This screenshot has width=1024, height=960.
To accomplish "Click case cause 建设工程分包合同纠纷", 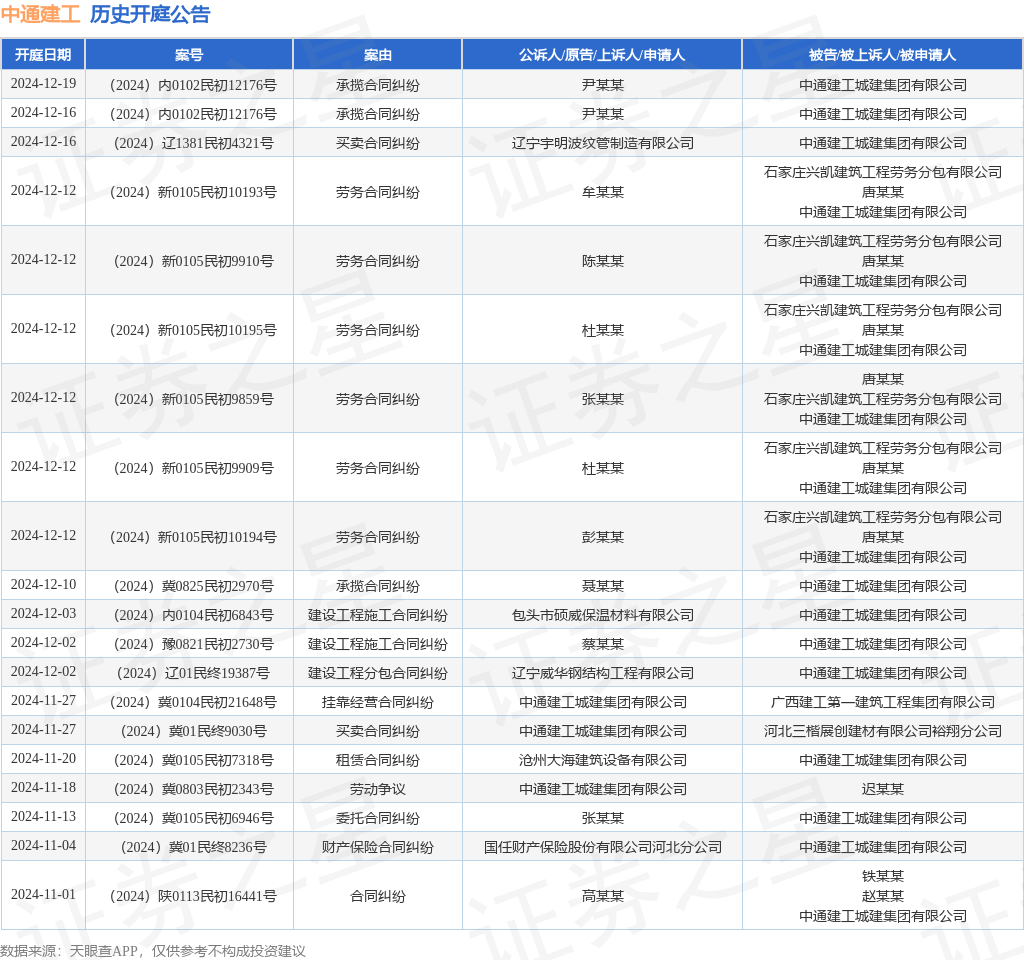I will point(377,673).
